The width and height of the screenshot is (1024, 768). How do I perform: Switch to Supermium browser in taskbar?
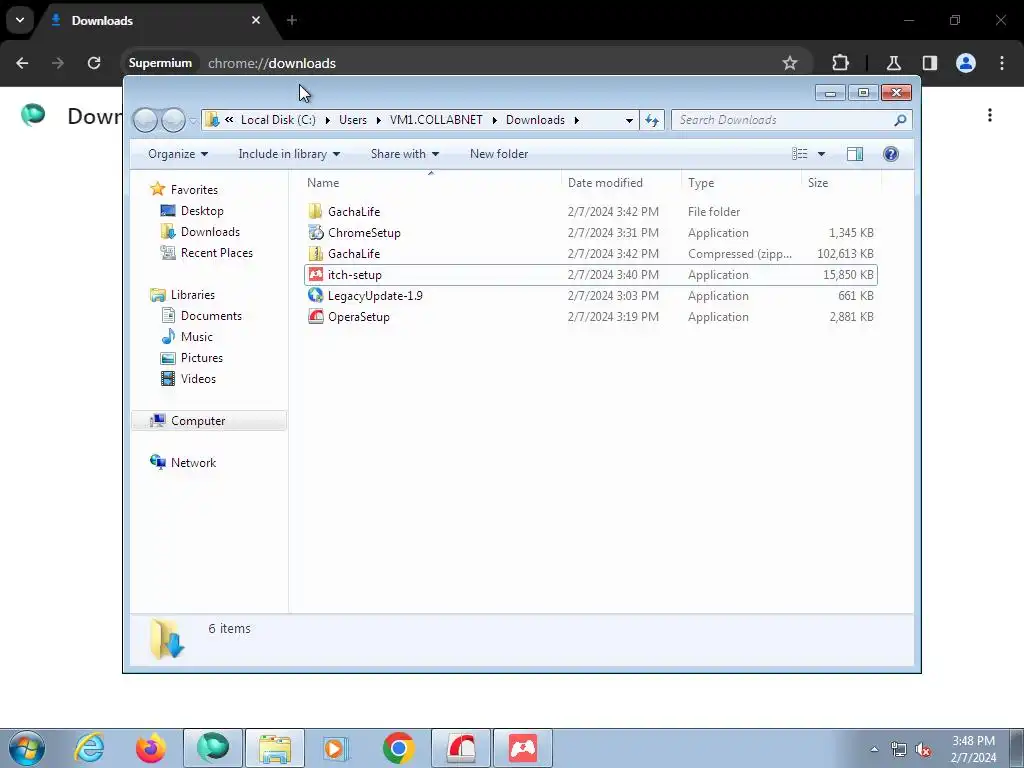(213, 748)
